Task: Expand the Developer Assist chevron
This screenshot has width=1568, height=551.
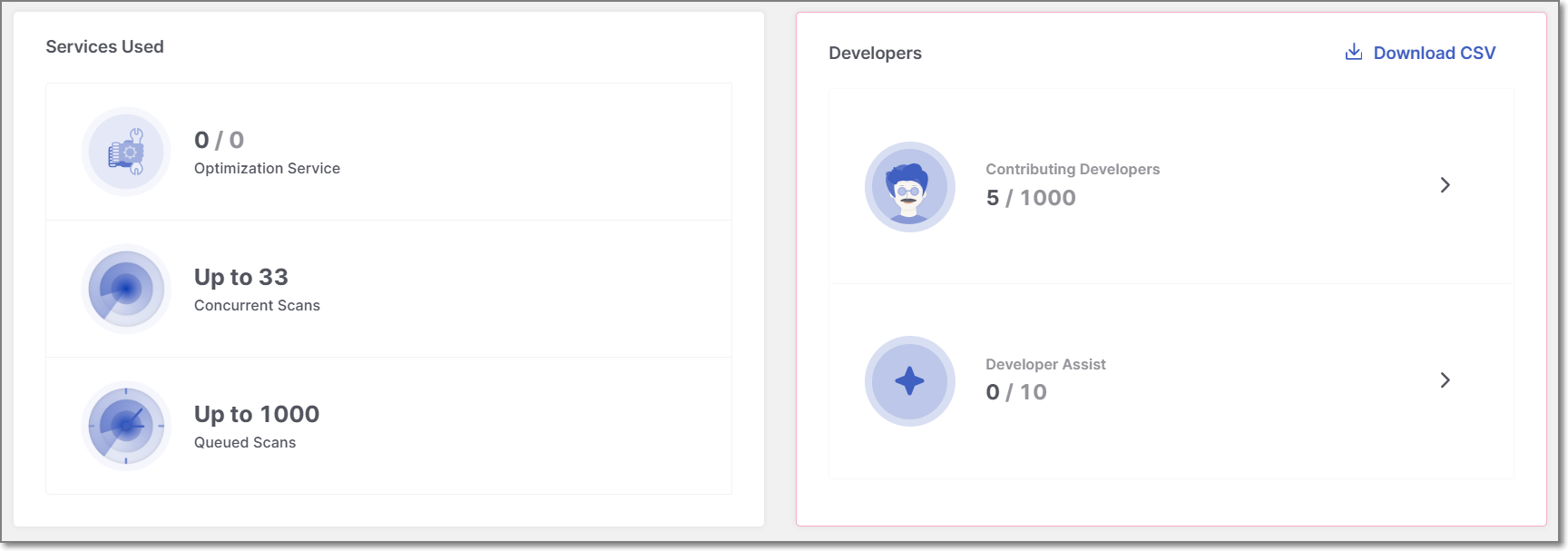Action: tap(1445, 380)
